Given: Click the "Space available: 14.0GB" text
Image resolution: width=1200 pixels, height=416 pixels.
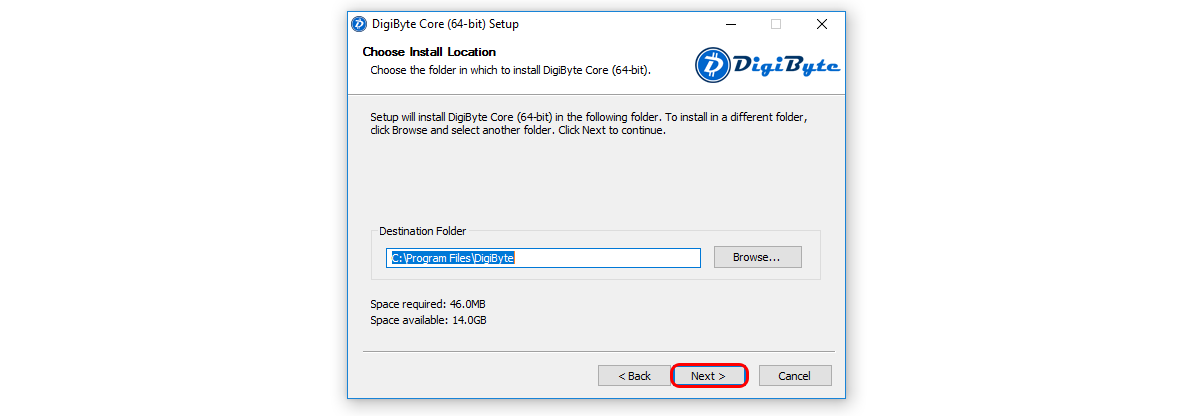Looking at the screenshot, I should [x=428, y=320].
